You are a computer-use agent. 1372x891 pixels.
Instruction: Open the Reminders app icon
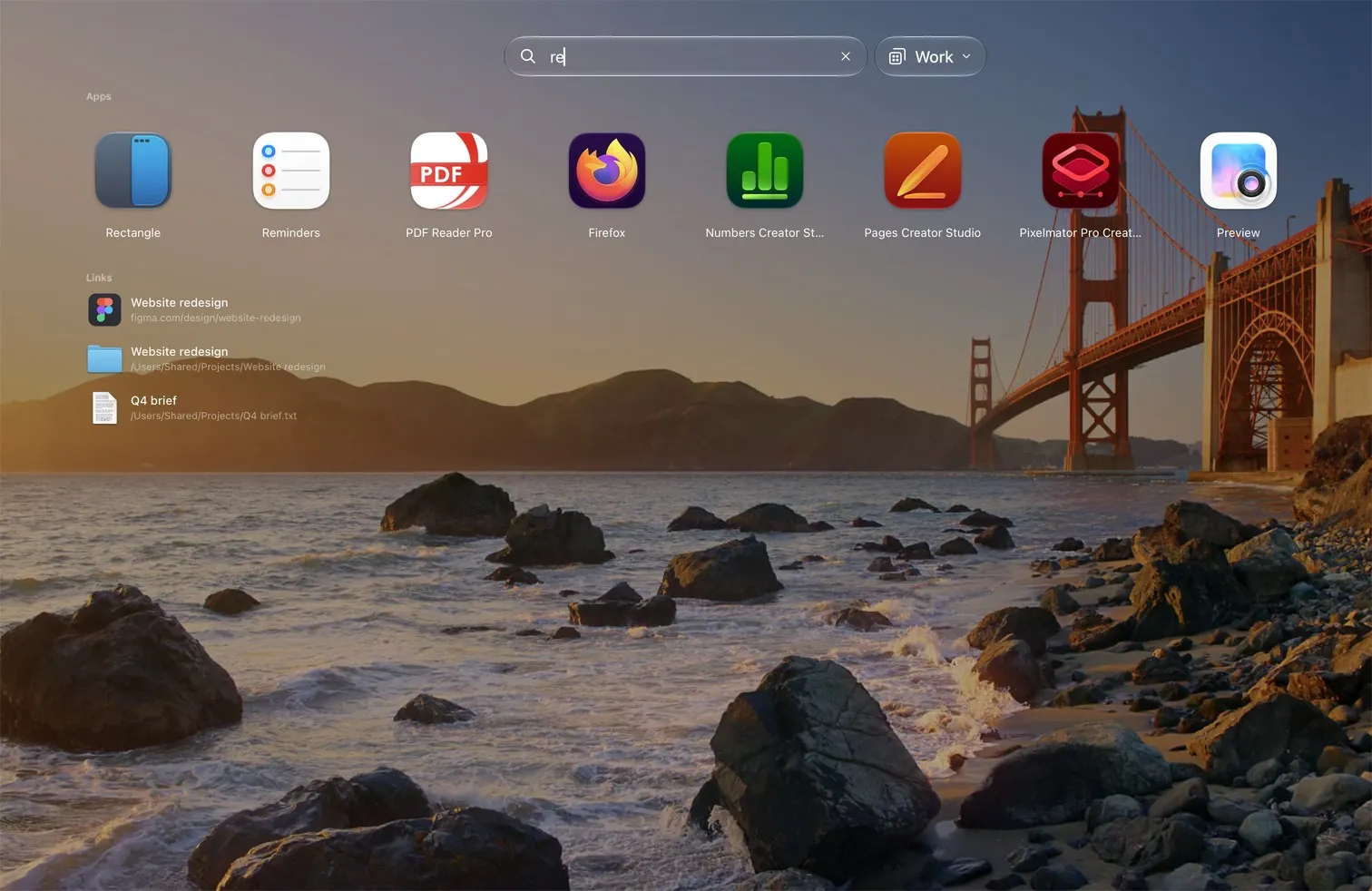(290, 171)
